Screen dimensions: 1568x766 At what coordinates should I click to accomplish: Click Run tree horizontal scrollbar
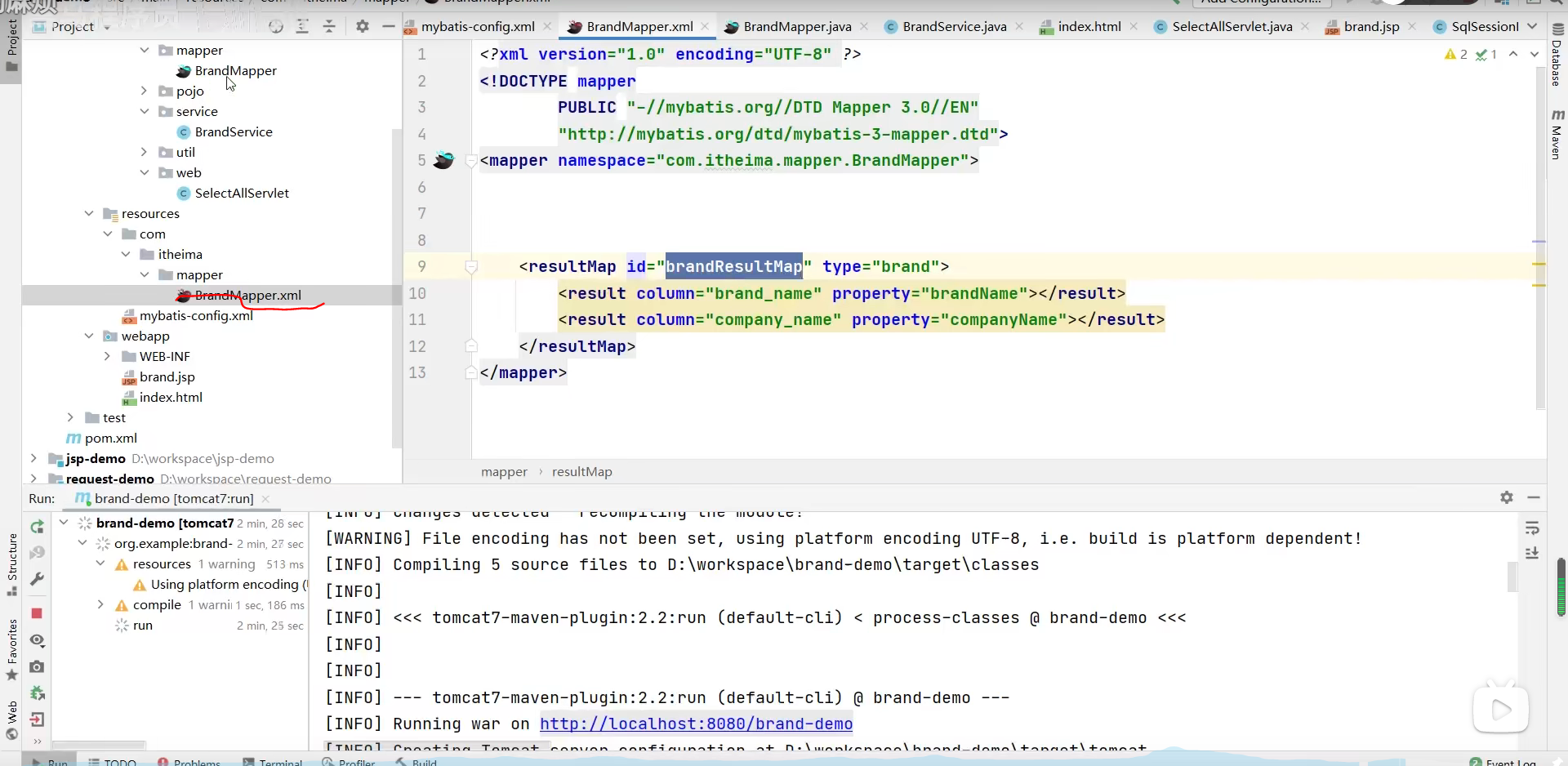[99, 745]
